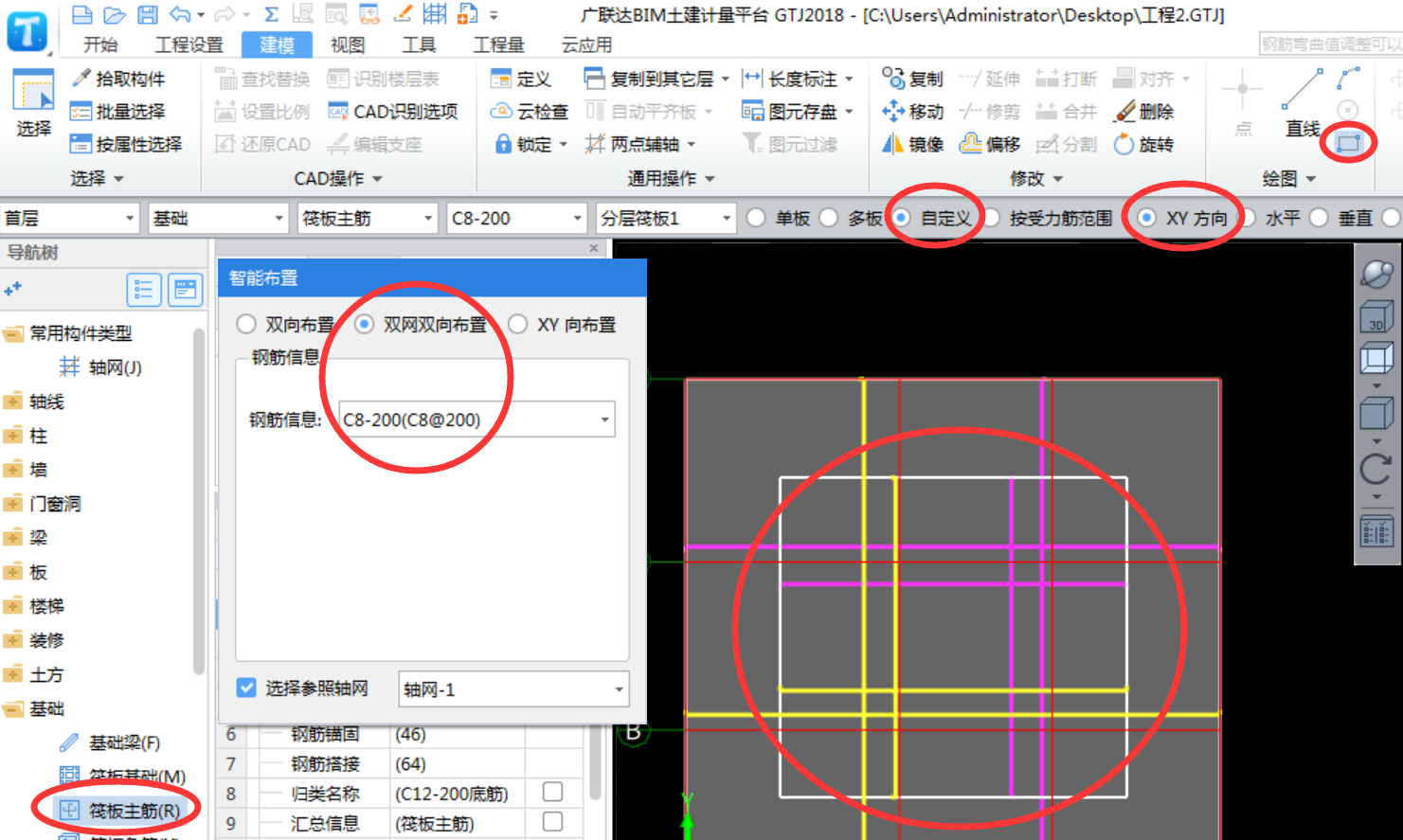Select the 拾取构件 pick component tool

tap(118, 79)
